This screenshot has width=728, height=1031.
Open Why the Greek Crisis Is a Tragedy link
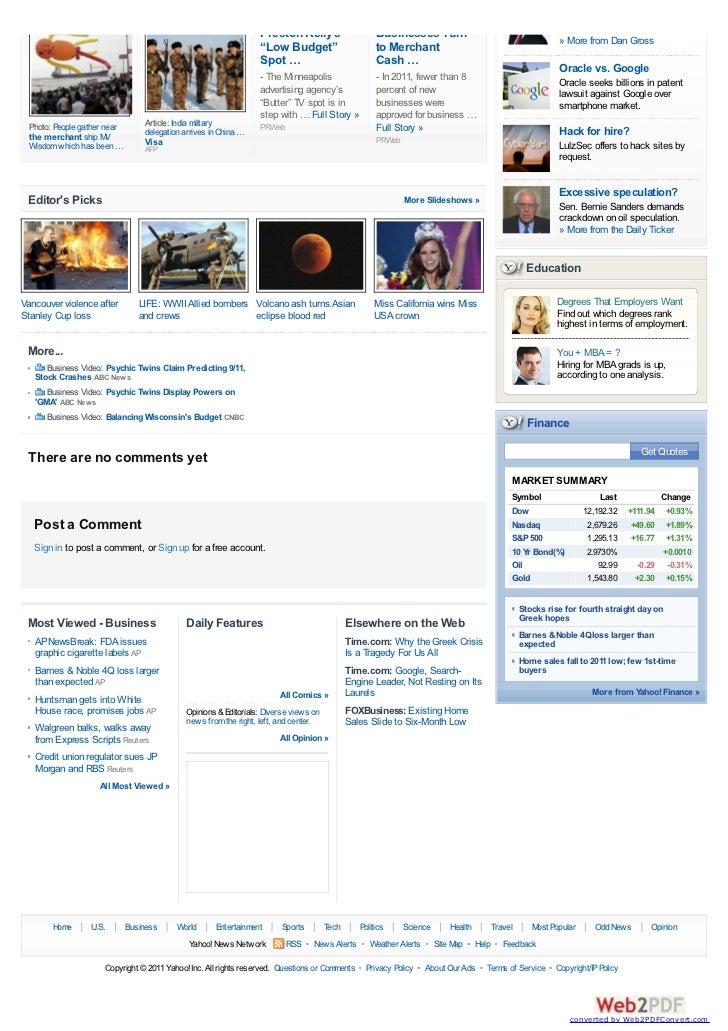click(414, 647)
